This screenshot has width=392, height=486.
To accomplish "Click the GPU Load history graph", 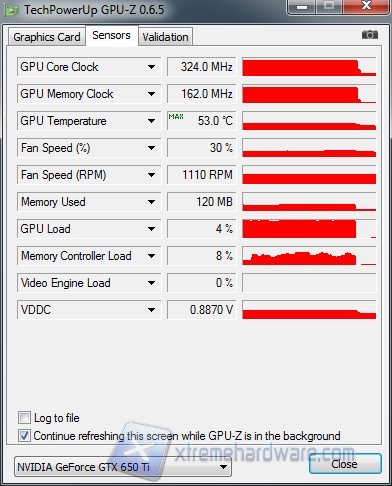I will click(x=309, y=229).
